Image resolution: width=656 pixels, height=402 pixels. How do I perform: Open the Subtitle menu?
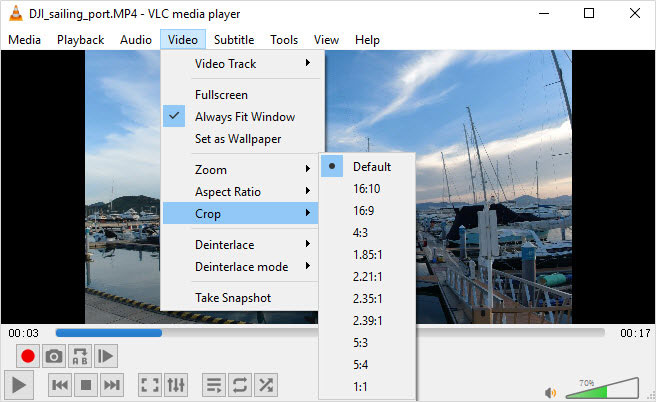[233, 40]
